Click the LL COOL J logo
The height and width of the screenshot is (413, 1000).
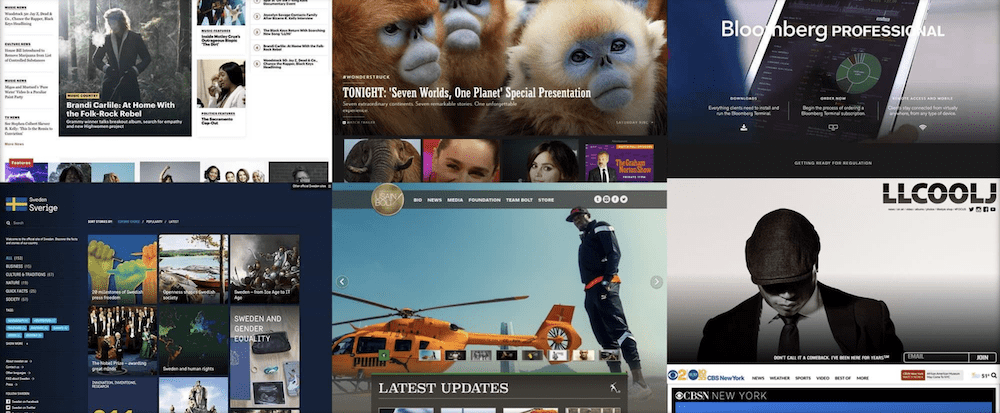coord(939,193)
